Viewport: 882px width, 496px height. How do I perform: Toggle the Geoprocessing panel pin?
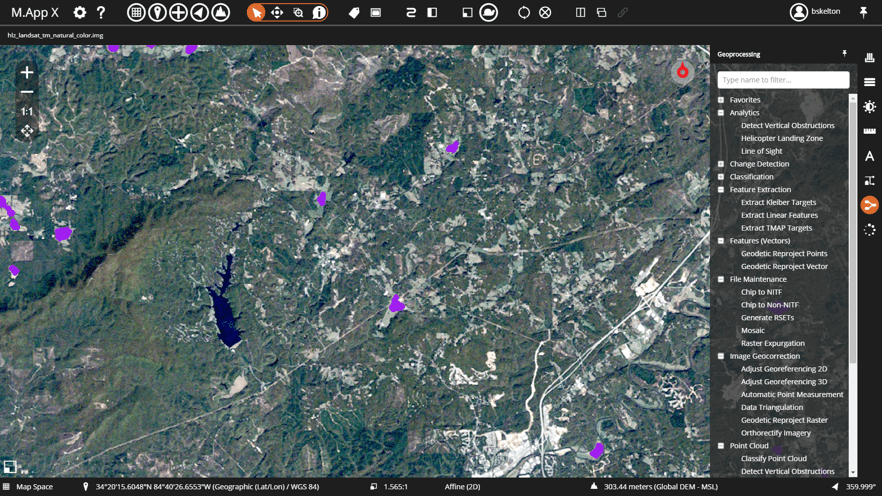click(844, 53)
